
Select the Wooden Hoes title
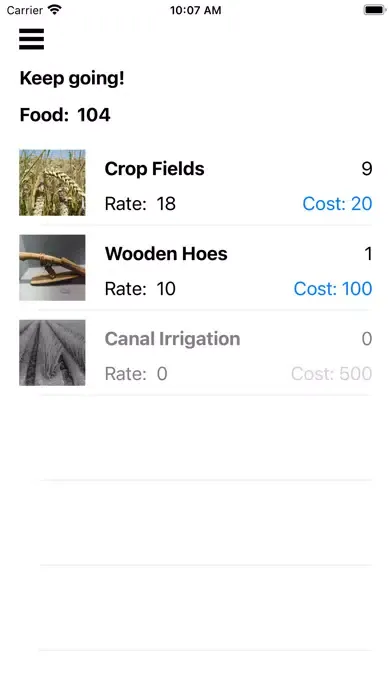pyautogui.click(x=166, y=254)
